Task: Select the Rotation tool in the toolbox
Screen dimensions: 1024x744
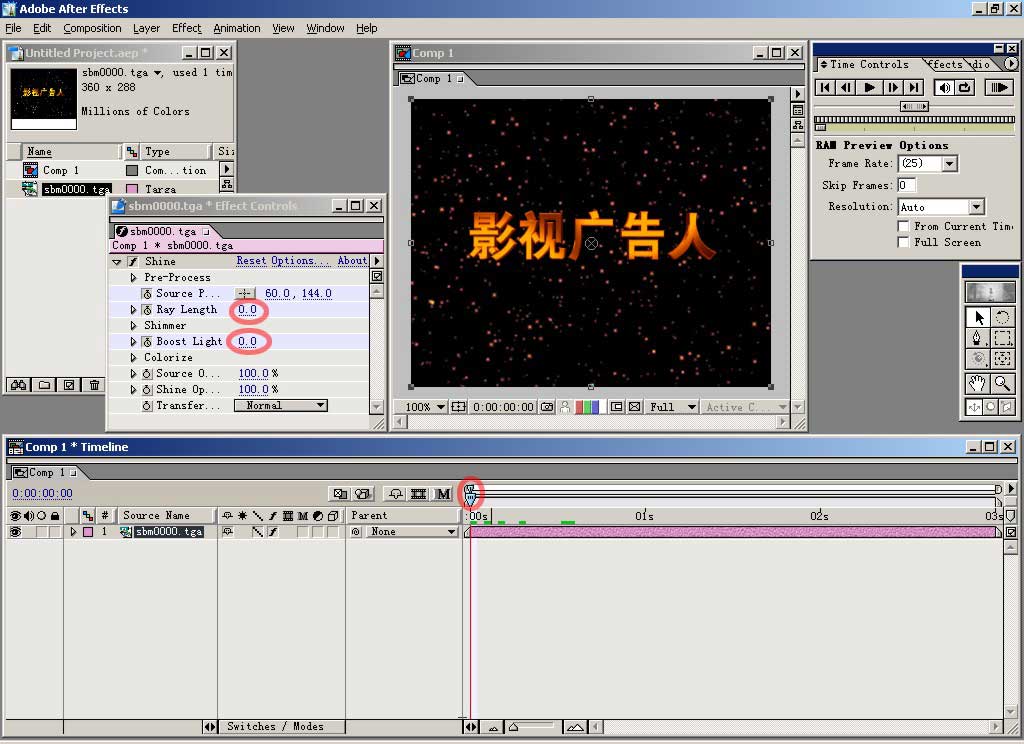Action: tap(1002, 317)
